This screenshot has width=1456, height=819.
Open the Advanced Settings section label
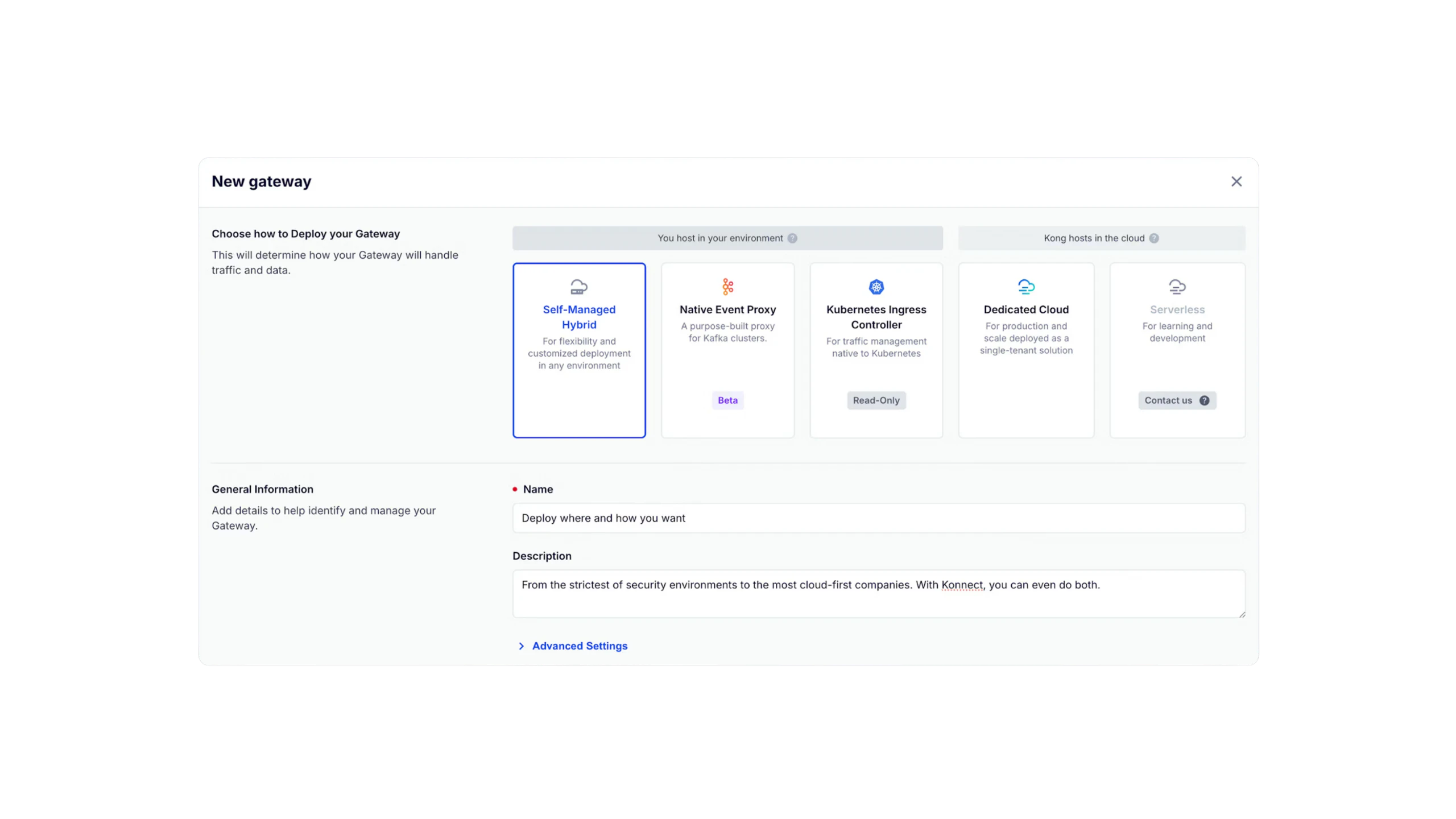coord(580,646)
